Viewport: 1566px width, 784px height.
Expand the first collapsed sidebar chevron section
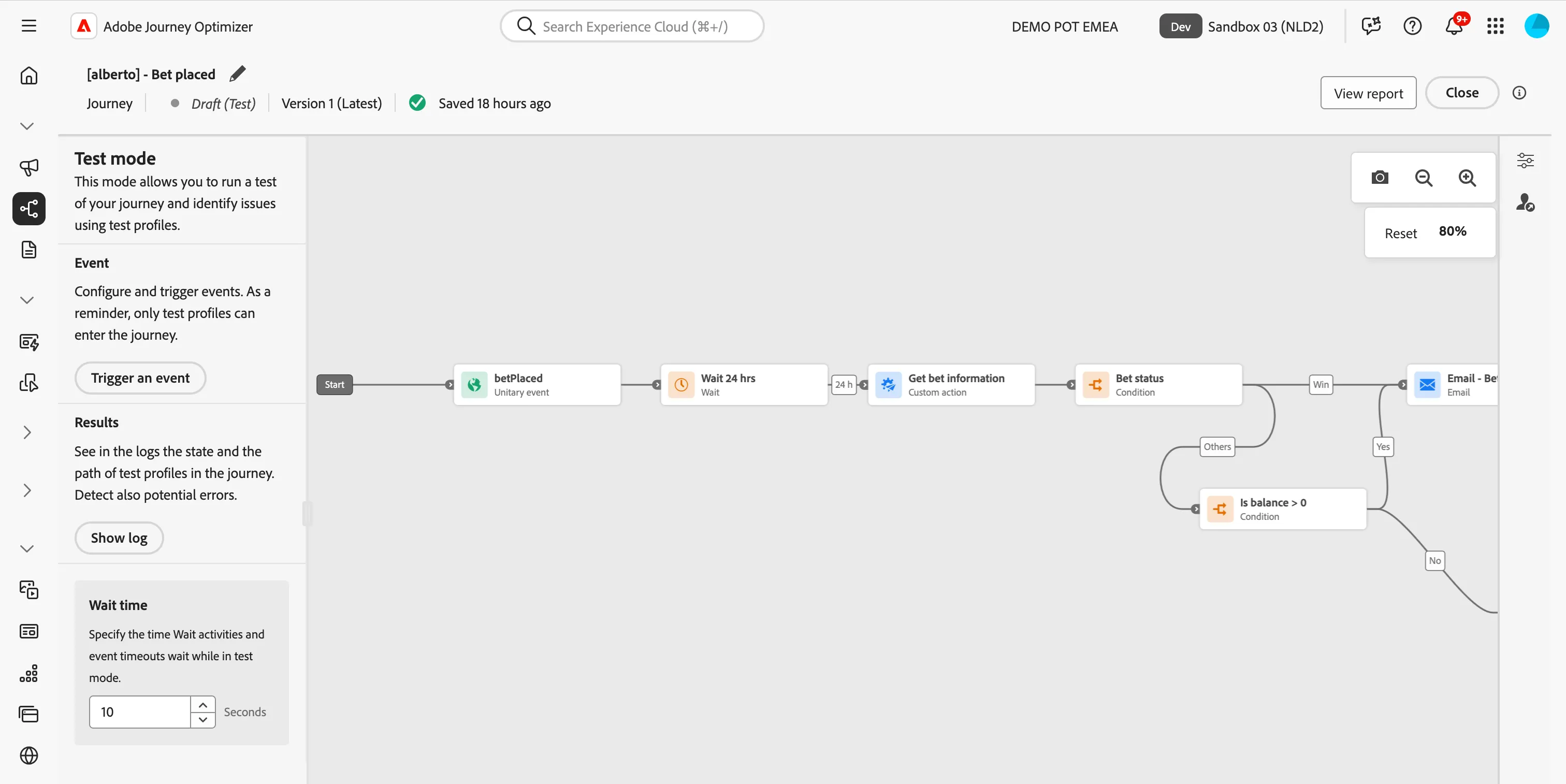click(x=27, y=126)
